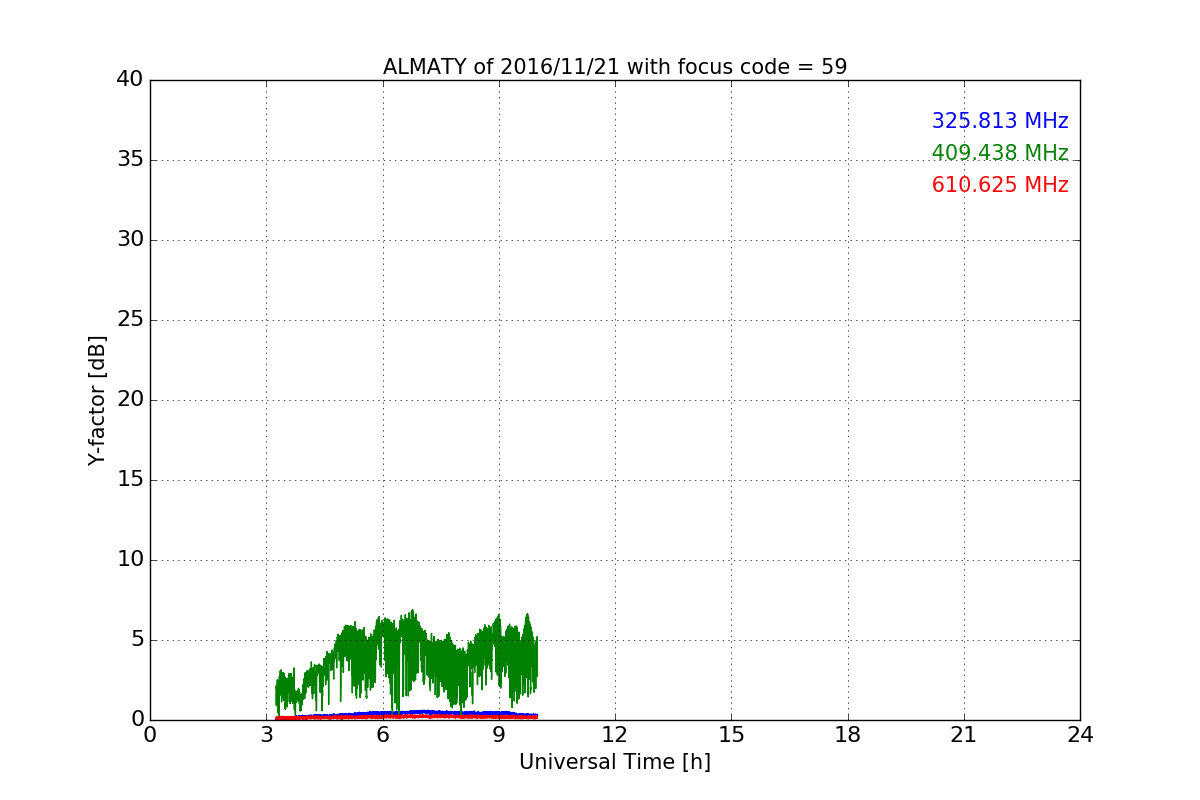Click the Universal Time [h] axis label
The width and height of the screenshot is (1200, 800).
pyautogui.click(x=615, y=762)
